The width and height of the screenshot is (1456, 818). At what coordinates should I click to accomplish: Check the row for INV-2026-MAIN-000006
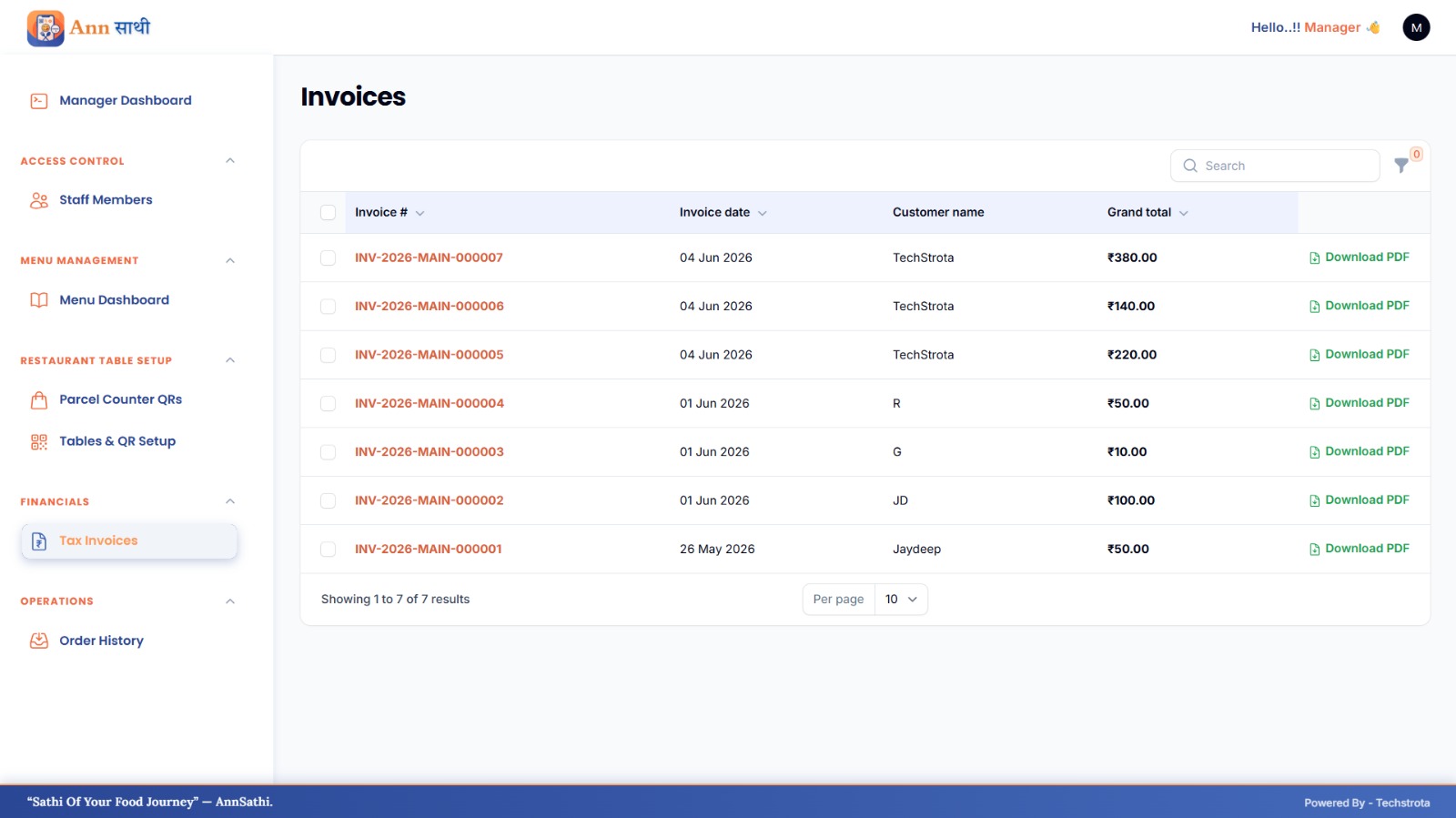[x=329, y=307]
